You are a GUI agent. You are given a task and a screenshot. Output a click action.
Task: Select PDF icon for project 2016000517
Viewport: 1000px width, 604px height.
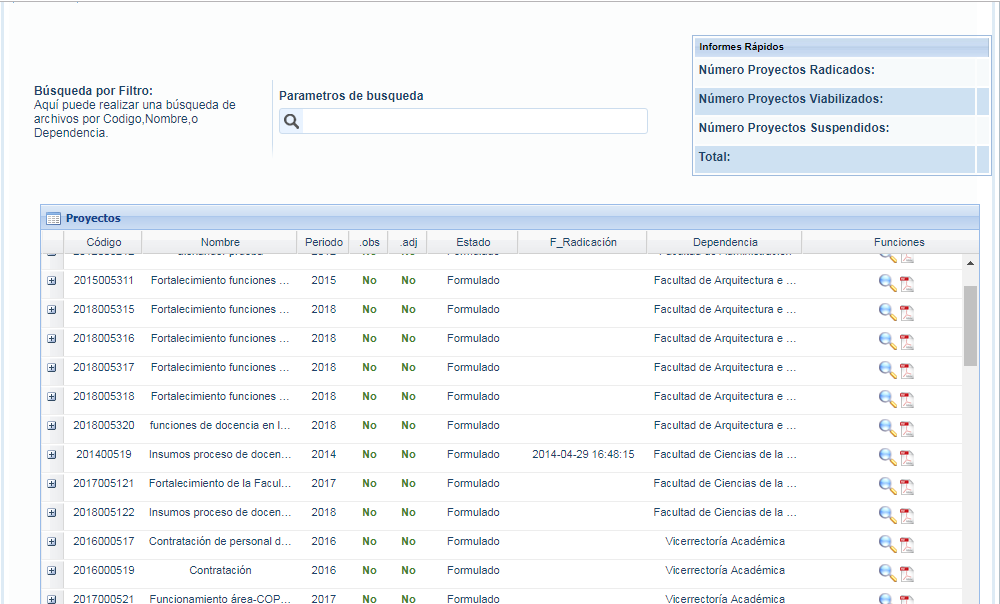[907, 544]
